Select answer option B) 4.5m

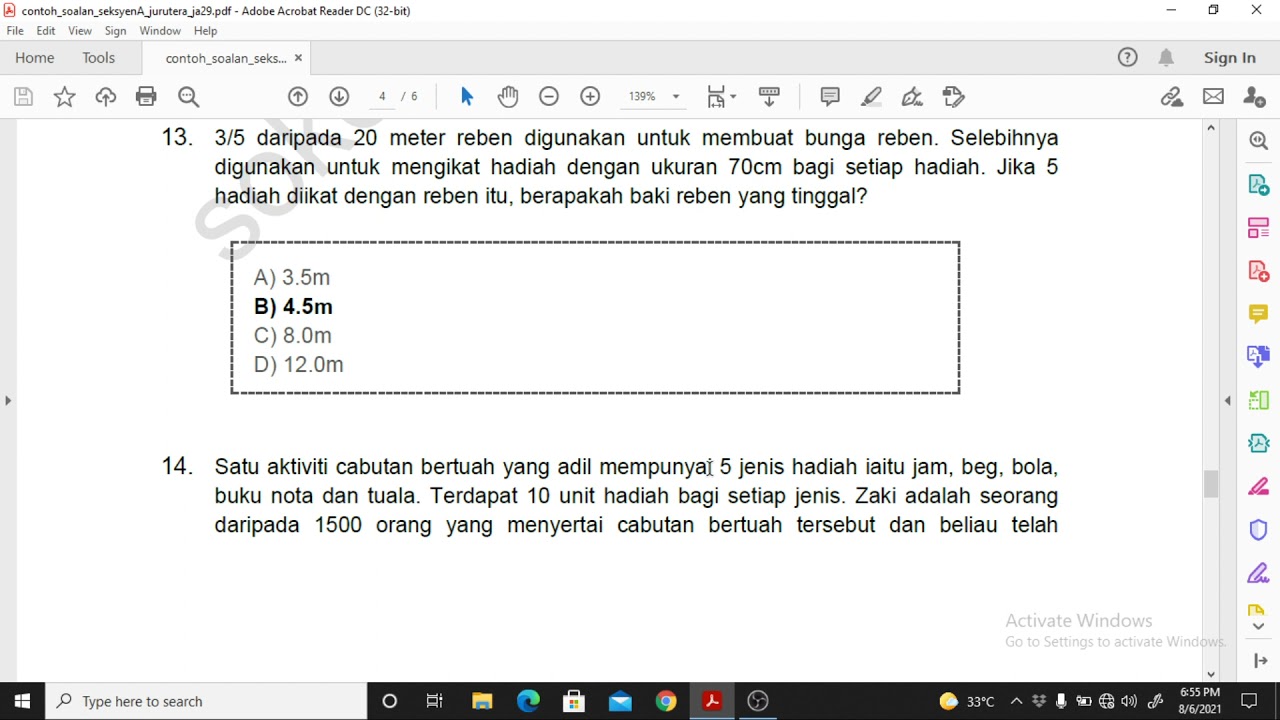(x=293, y=307)
